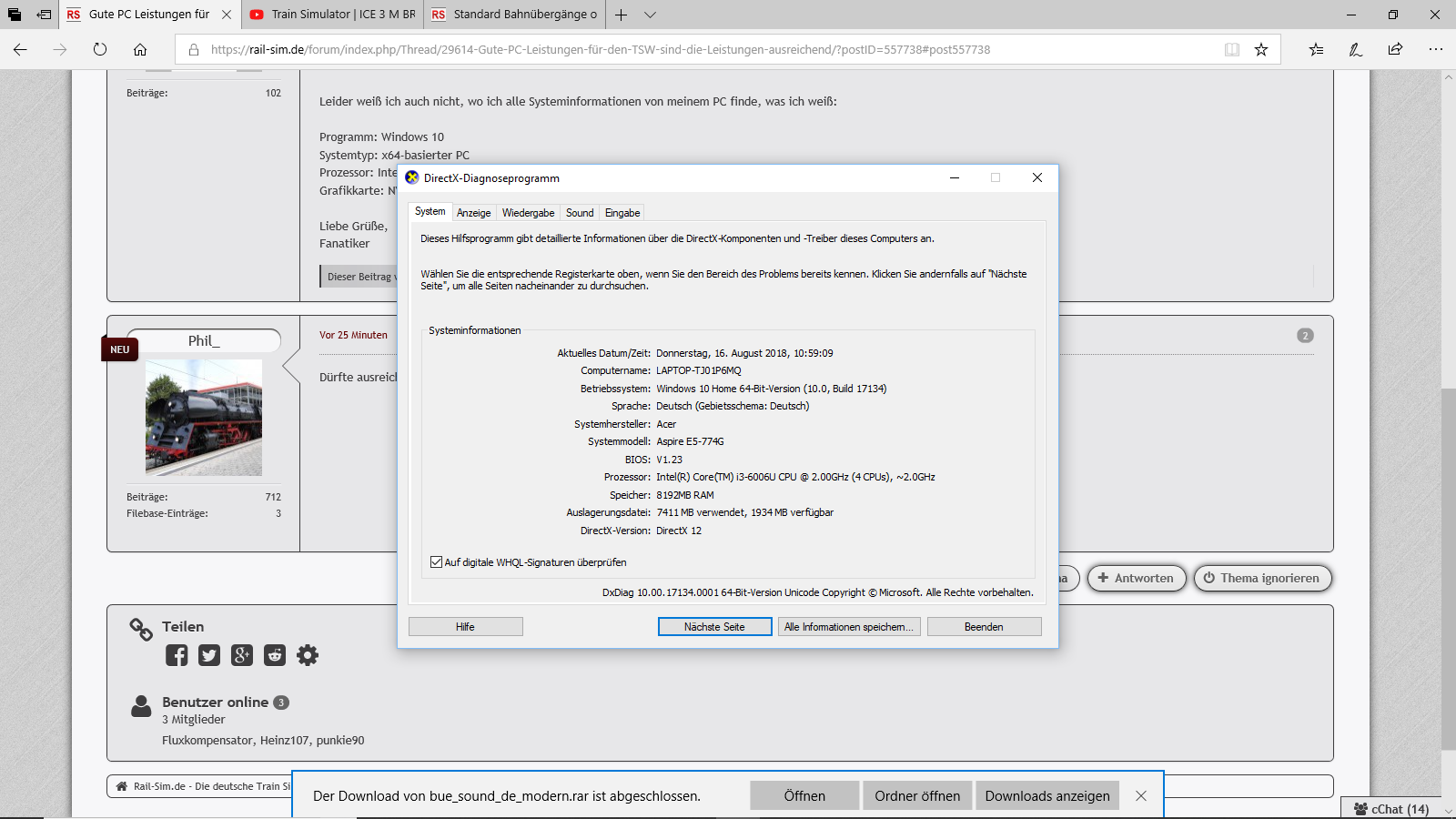Select the System tab in DxDiag
The height and width of the screenshot is (819, 1456).
pos(430,211)
